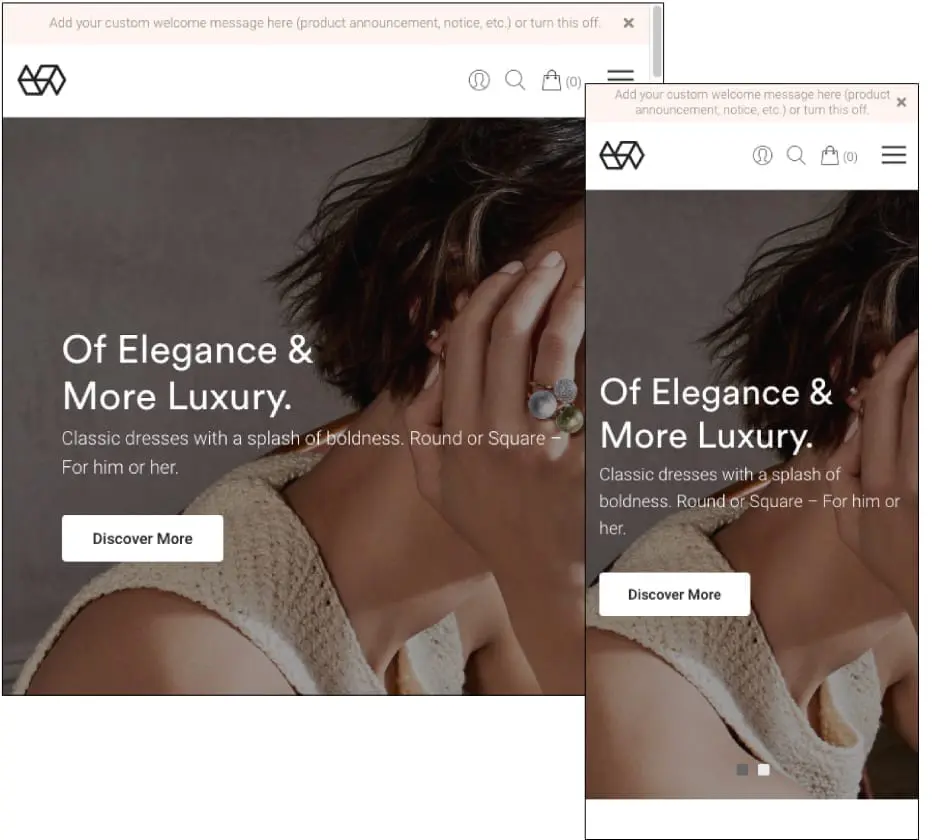
Task: Click the 'Of Elegance & More Luxury.' heading in the tablet window
Action: pyautogui.click(x=188, y=373)
